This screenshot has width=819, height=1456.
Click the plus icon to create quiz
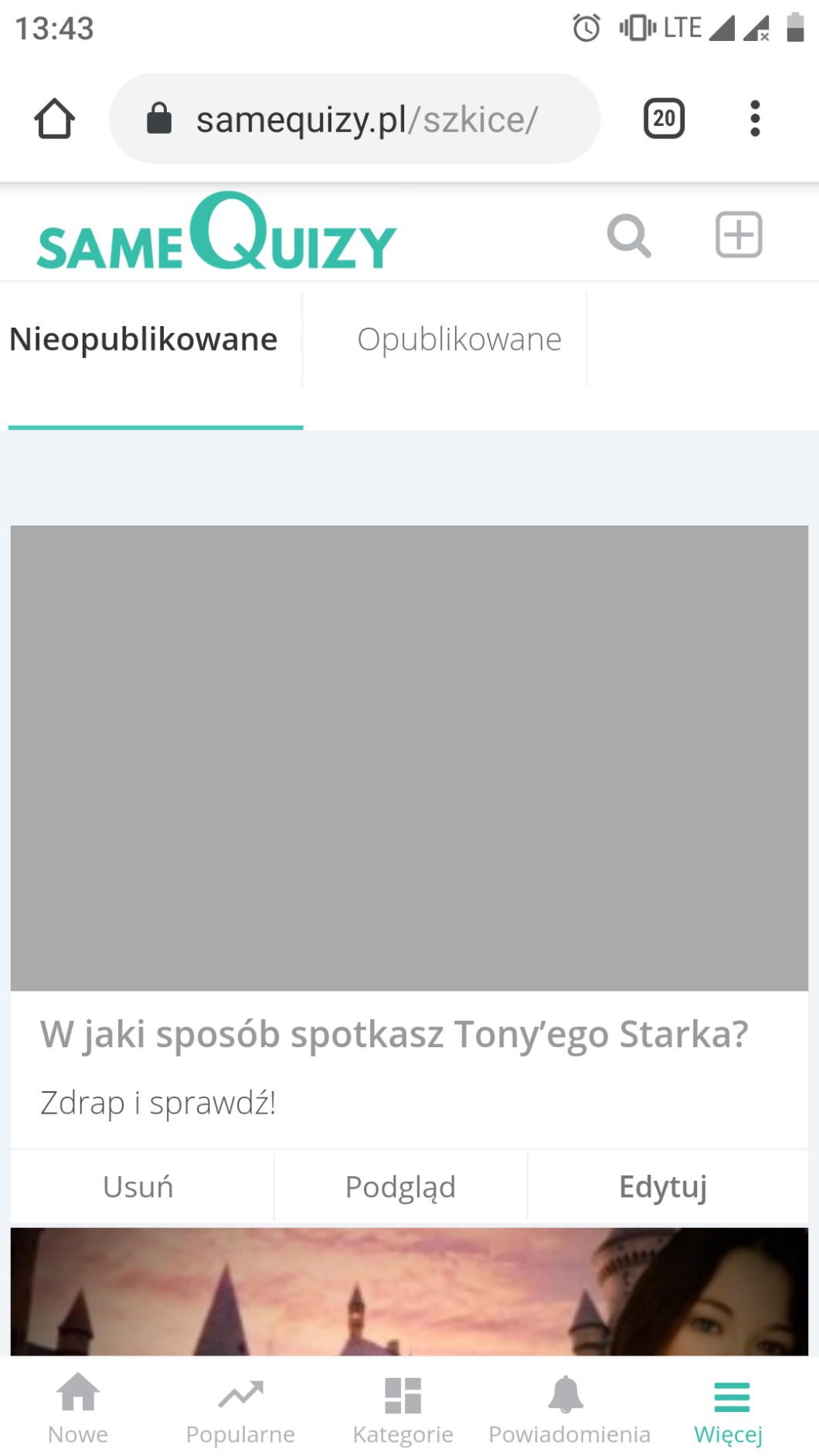[x=739, y=234]
